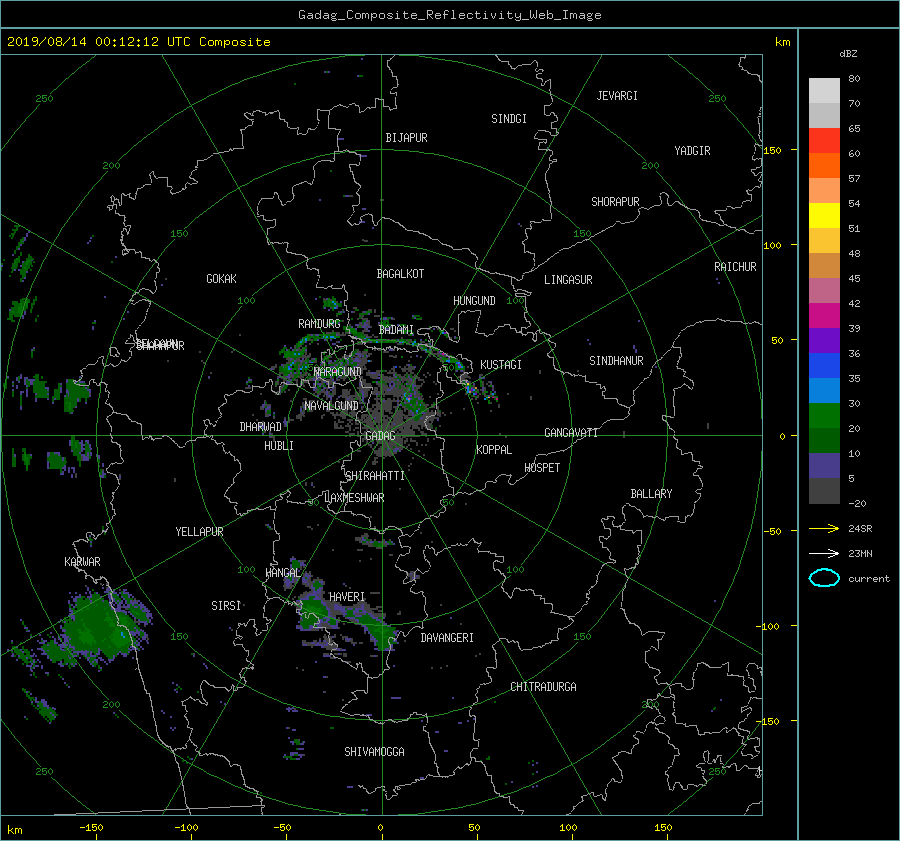Click the HAVERI city label
The image size is (900, 841).
tap(347, 597)
